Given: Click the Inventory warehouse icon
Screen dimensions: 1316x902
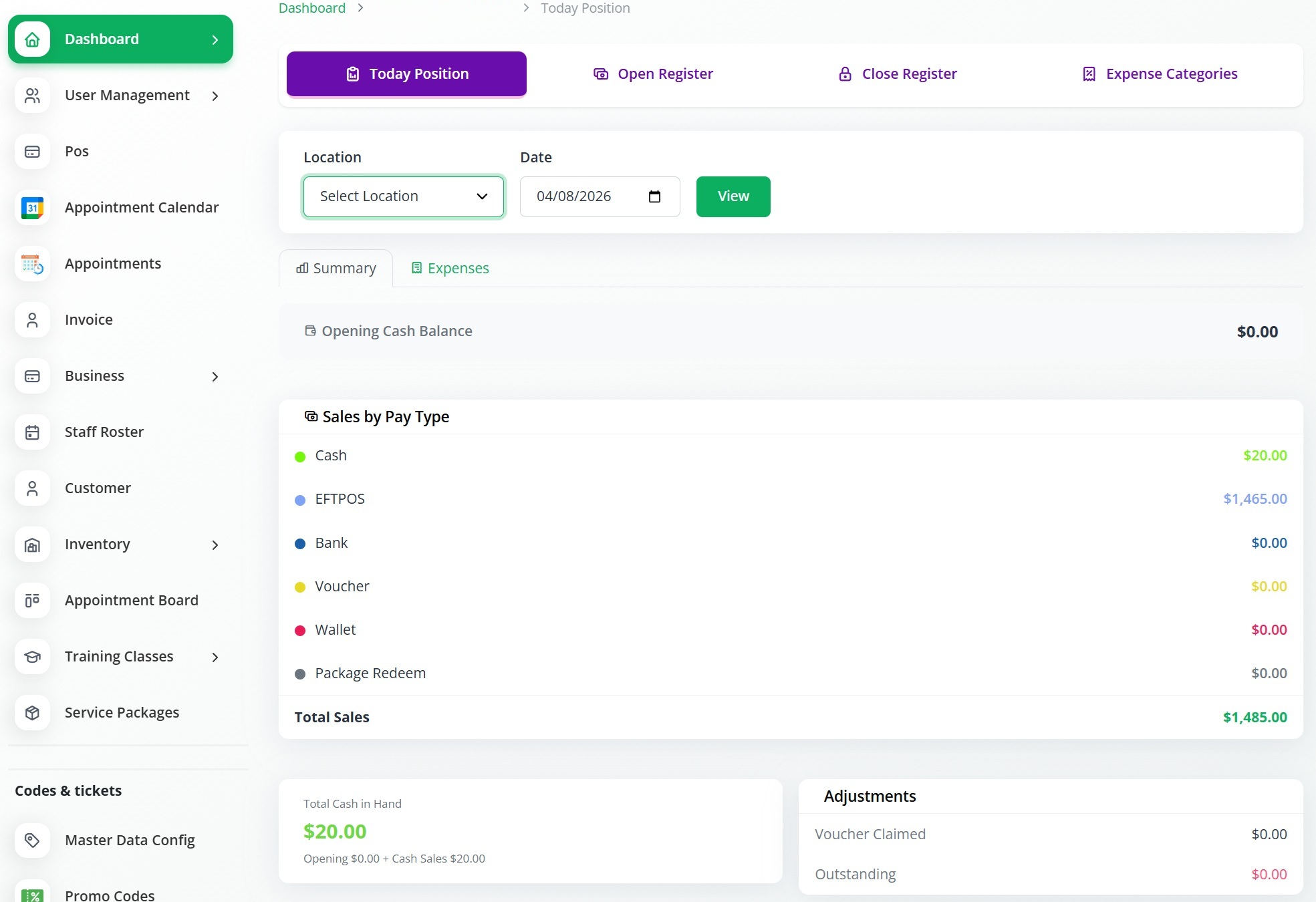Looking at the screenshot, I should 32,545.
